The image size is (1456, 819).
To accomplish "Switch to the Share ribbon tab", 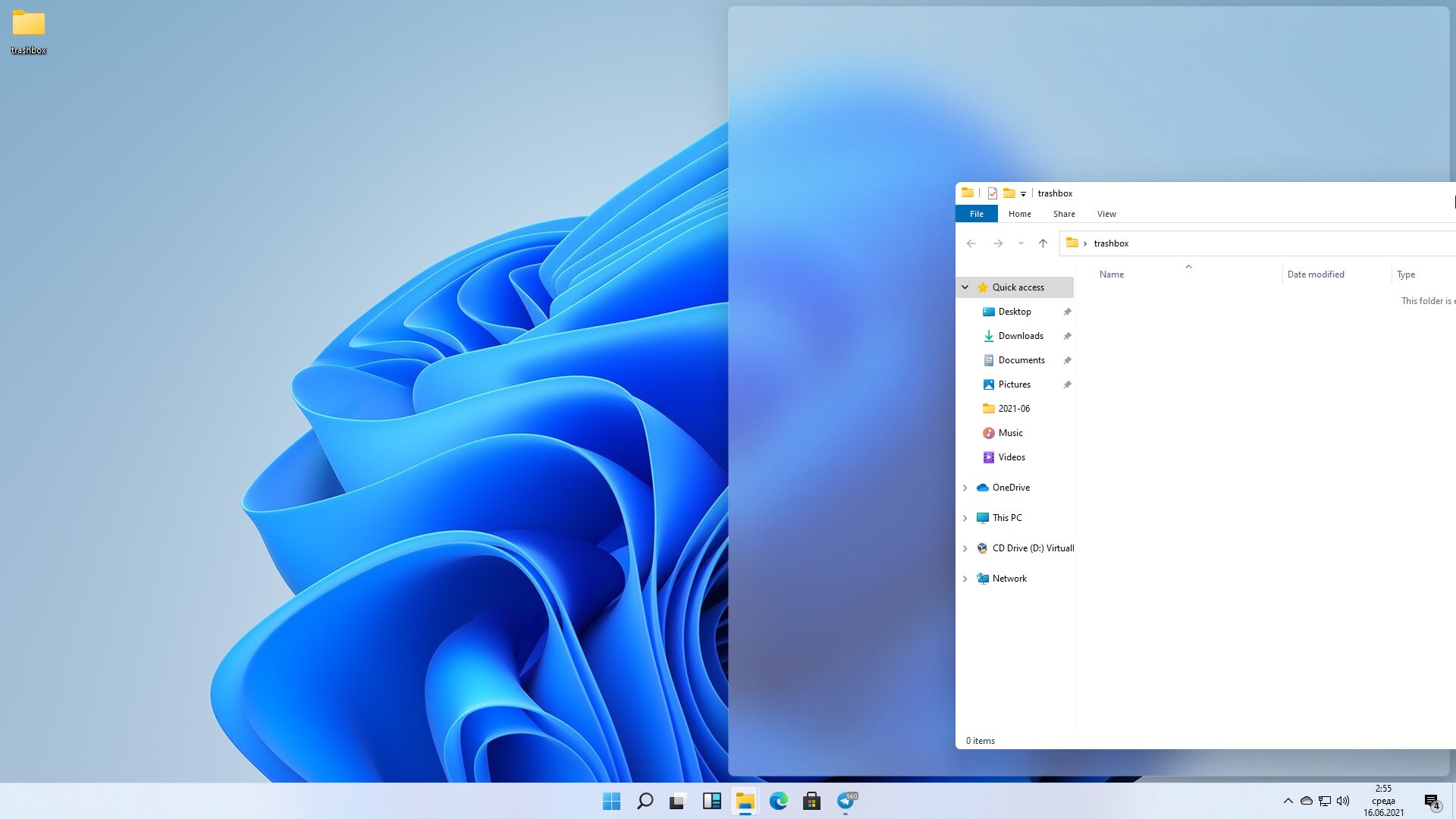I will click(1064, 214).
